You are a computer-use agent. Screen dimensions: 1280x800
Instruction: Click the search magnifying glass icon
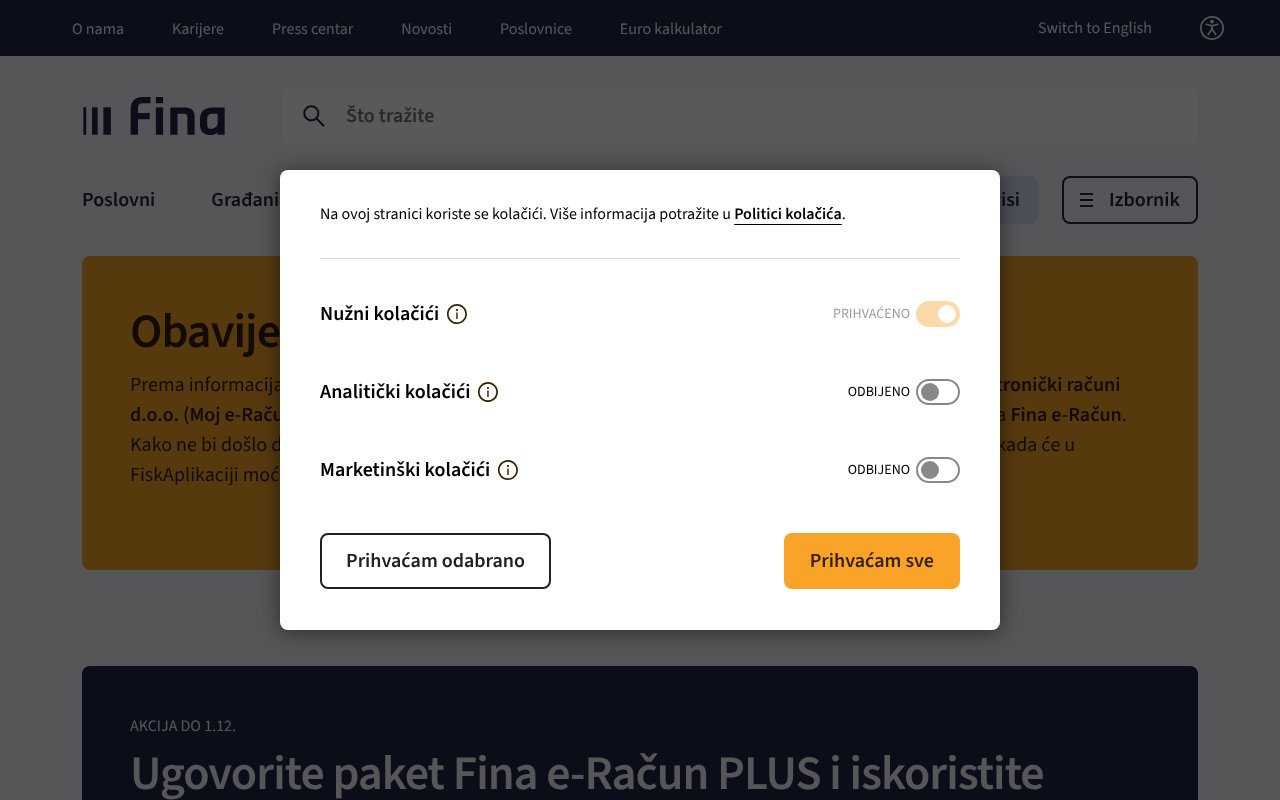[x=314, y=115]
